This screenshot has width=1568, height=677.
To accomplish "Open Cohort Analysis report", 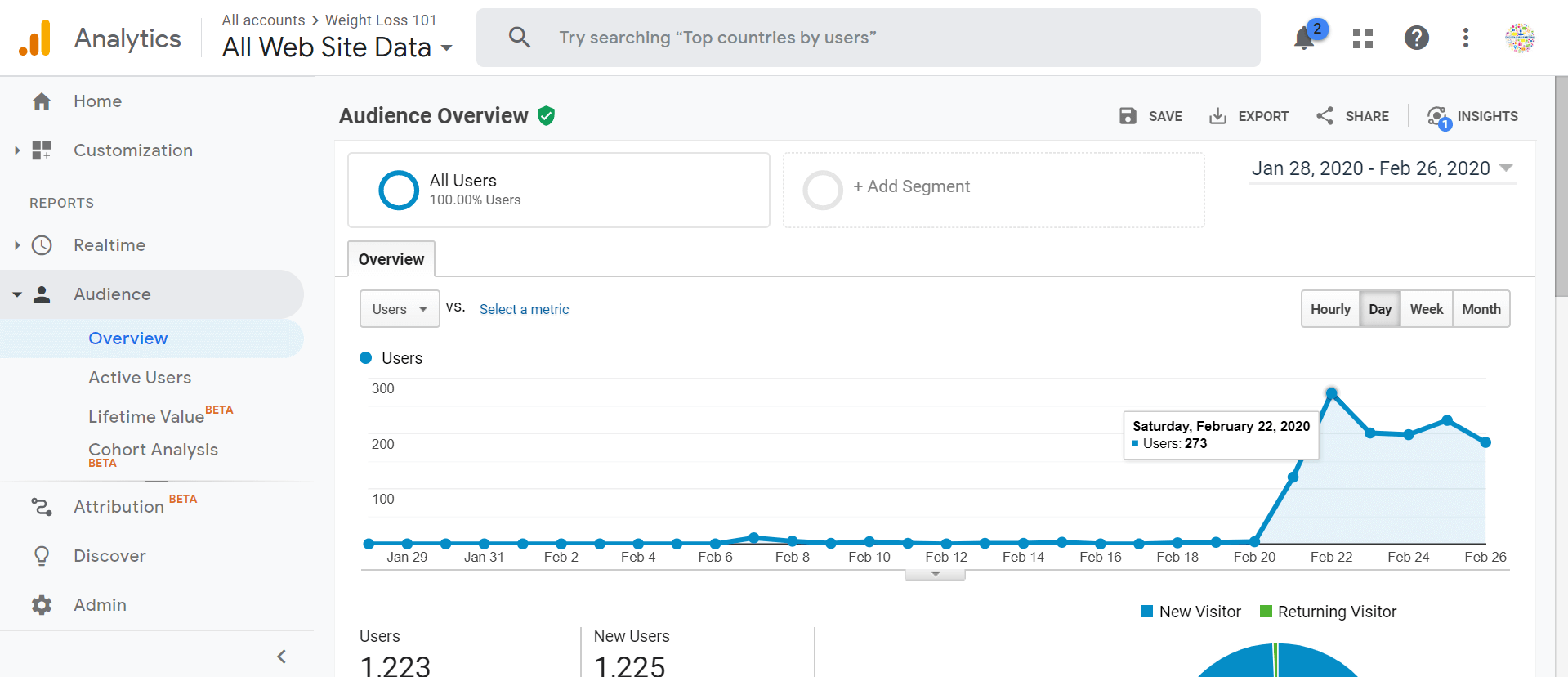I will pos(153,450).
